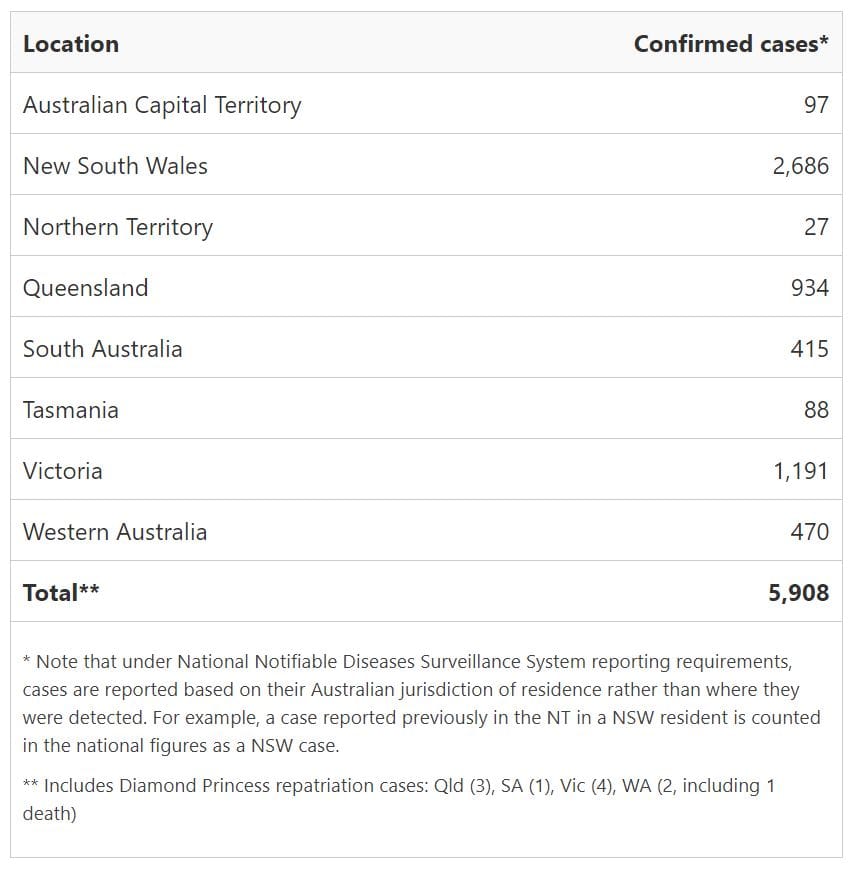Click the Victoria label
Screen dimensions: 859x869
coord(62,471)
